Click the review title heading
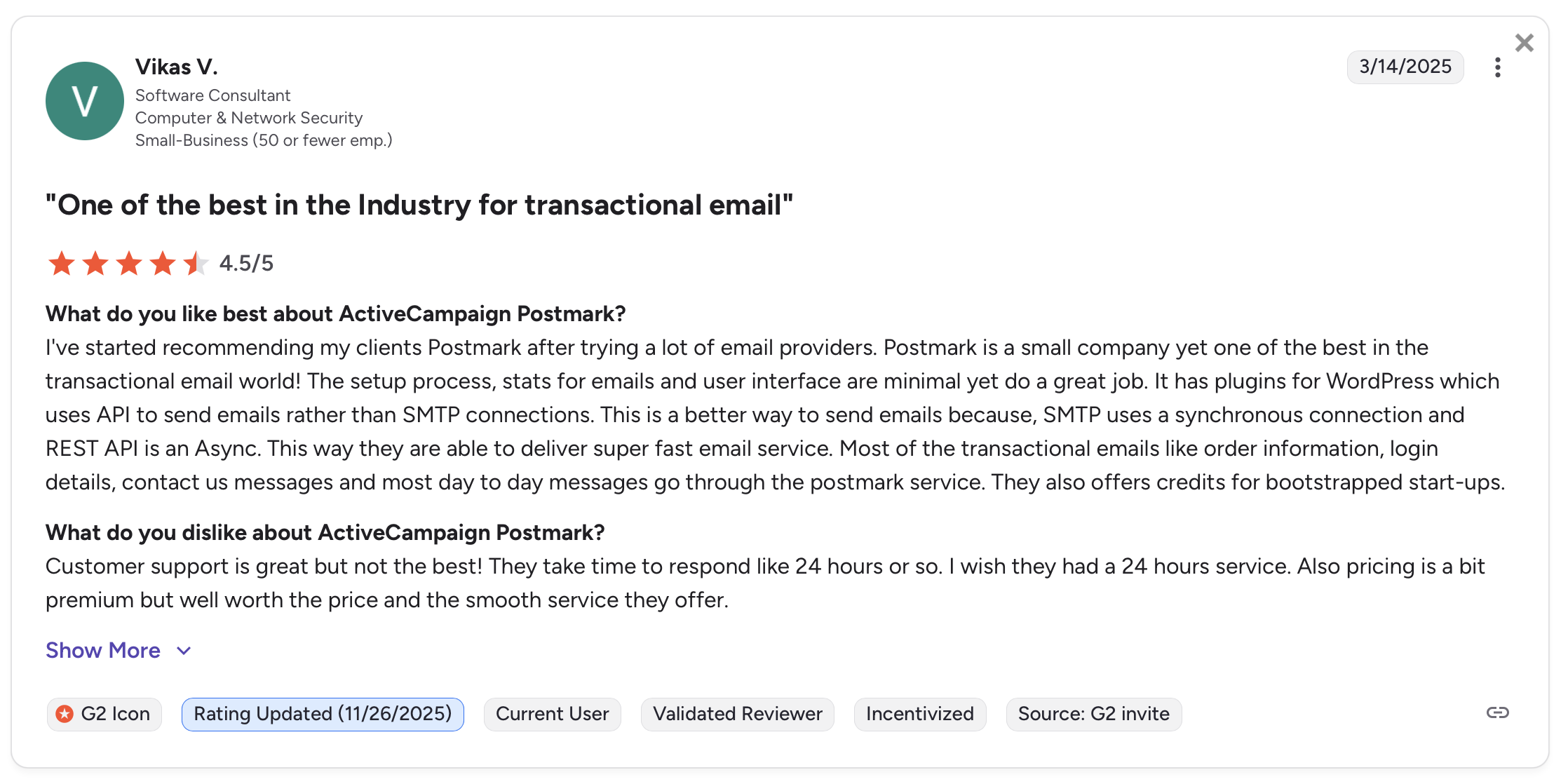Image resolution: width=1568 pixels, height=784 pixels. click(x=419, y=205)
